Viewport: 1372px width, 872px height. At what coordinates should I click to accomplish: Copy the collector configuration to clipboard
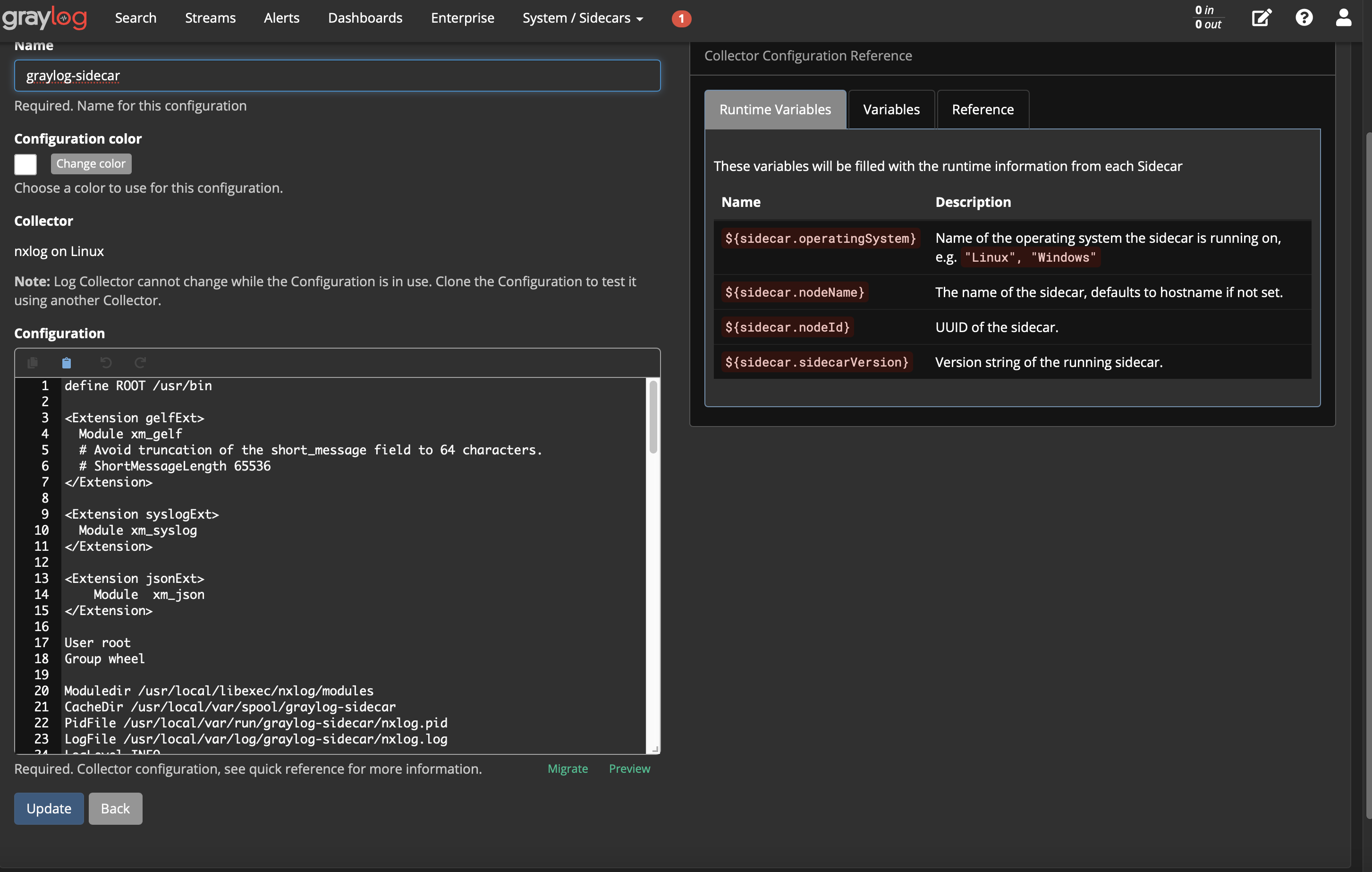tap(33, 362)
